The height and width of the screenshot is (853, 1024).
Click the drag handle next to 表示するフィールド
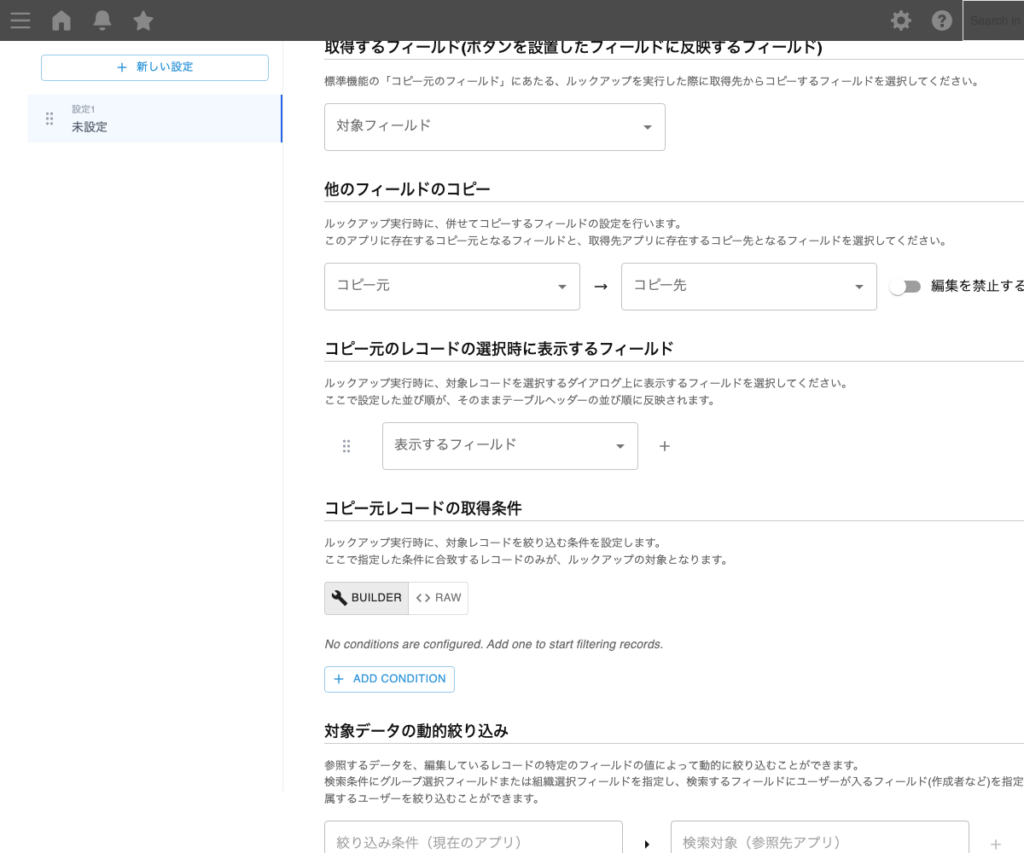[x=346, y=446]
